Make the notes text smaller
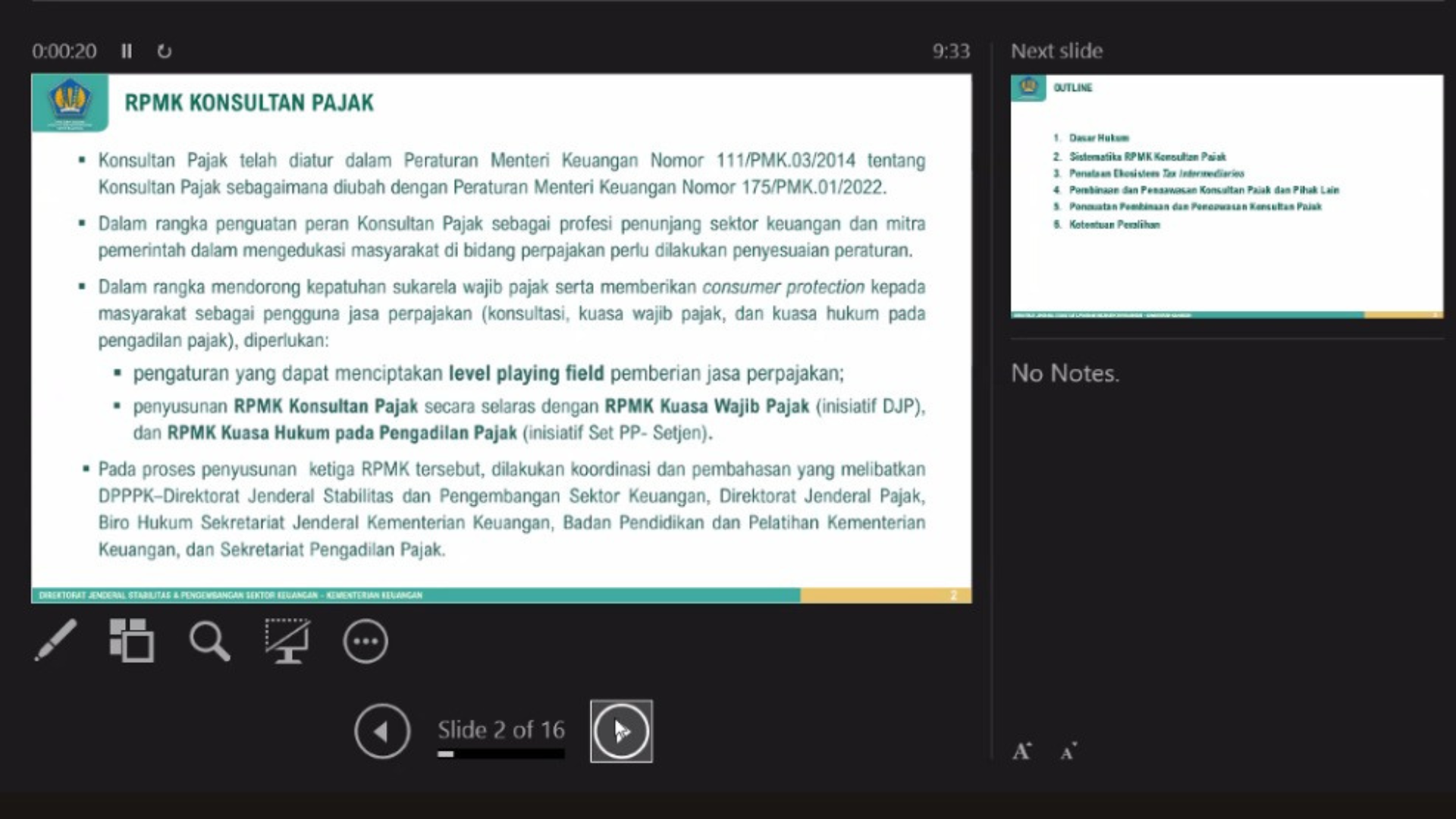The image size is (1456, 819). (1068, 752)
